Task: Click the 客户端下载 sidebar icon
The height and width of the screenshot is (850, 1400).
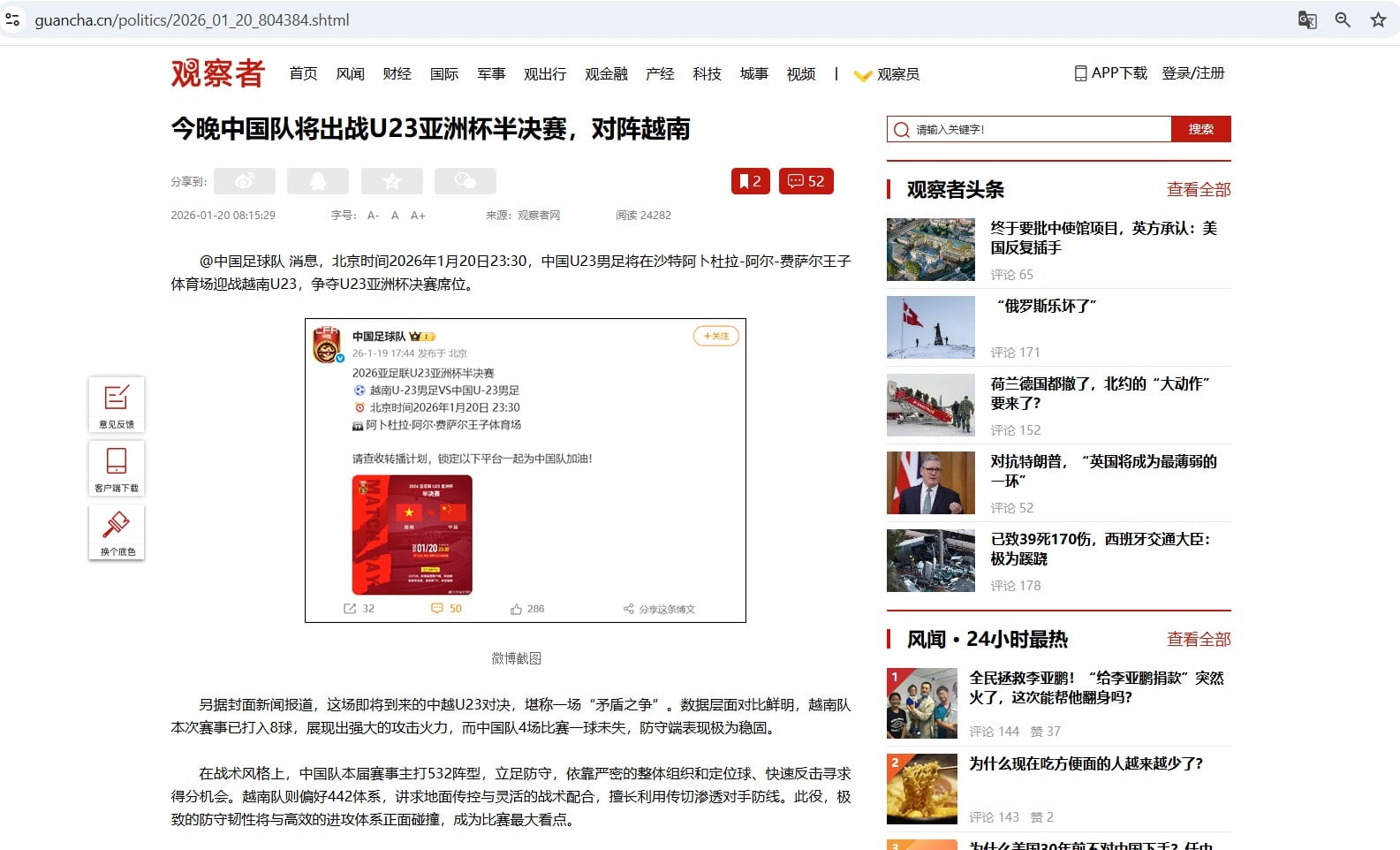Action: click(x=117, y=467)
